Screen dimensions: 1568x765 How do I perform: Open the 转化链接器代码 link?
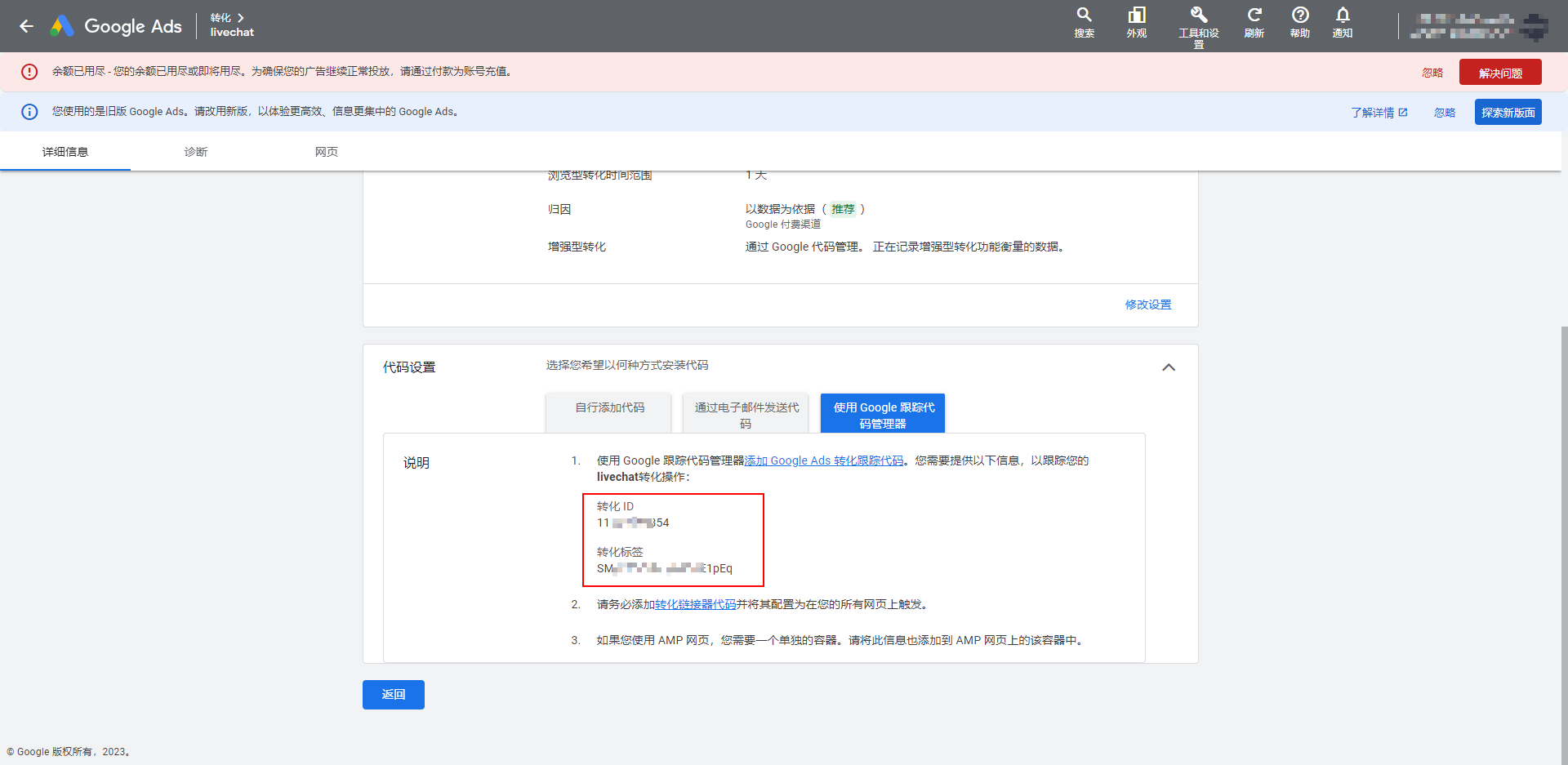pos(696,604)
